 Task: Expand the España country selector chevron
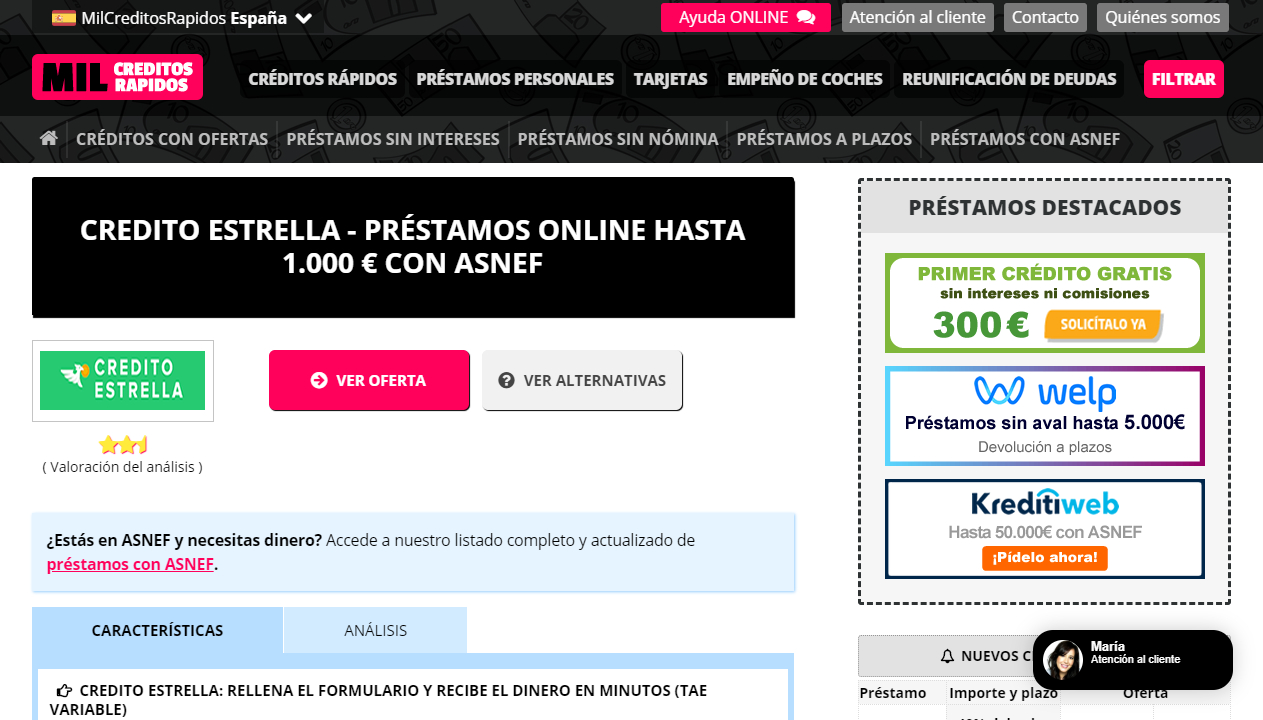tap(304, 18)
